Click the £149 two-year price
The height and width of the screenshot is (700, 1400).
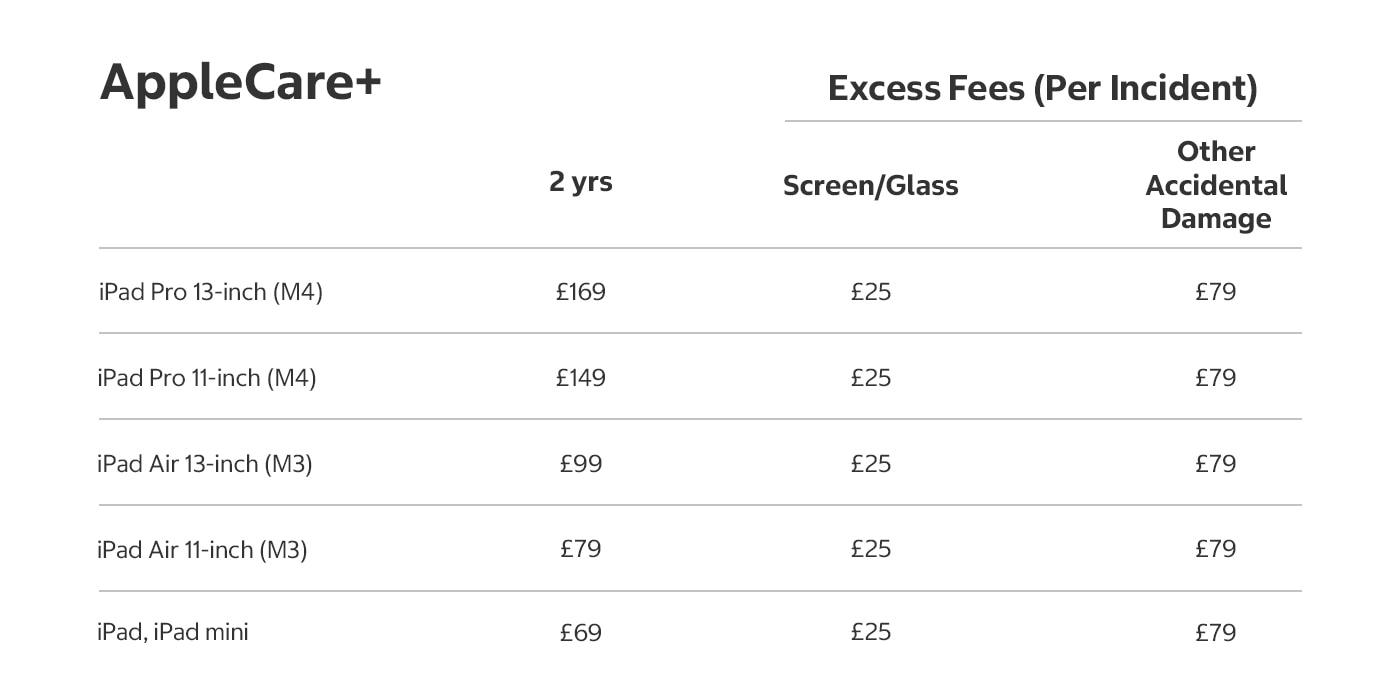point(581,378)
